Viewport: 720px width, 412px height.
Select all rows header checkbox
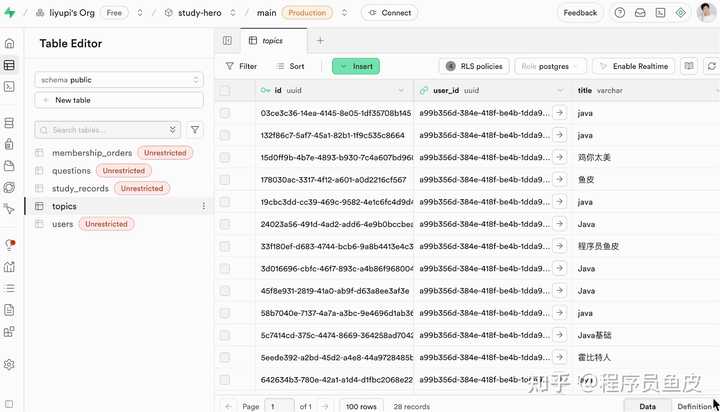click(225, 90)
